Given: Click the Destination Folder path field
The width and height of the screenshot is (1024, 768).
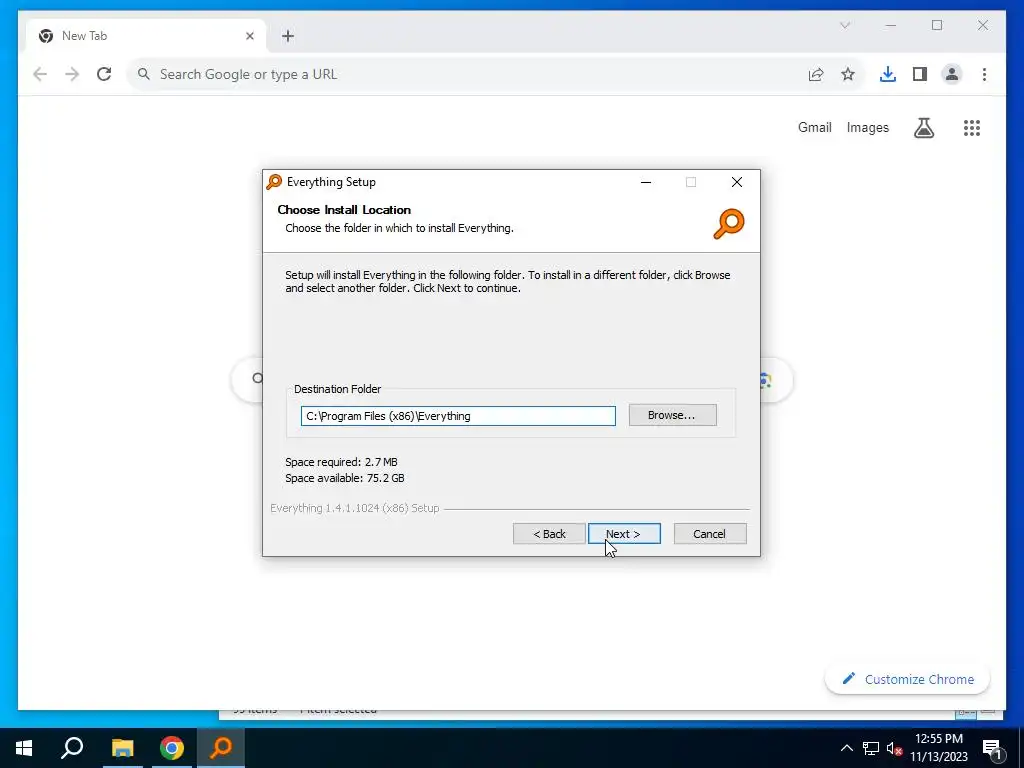Looking at the screenshot, I should [x=458, y=416].
